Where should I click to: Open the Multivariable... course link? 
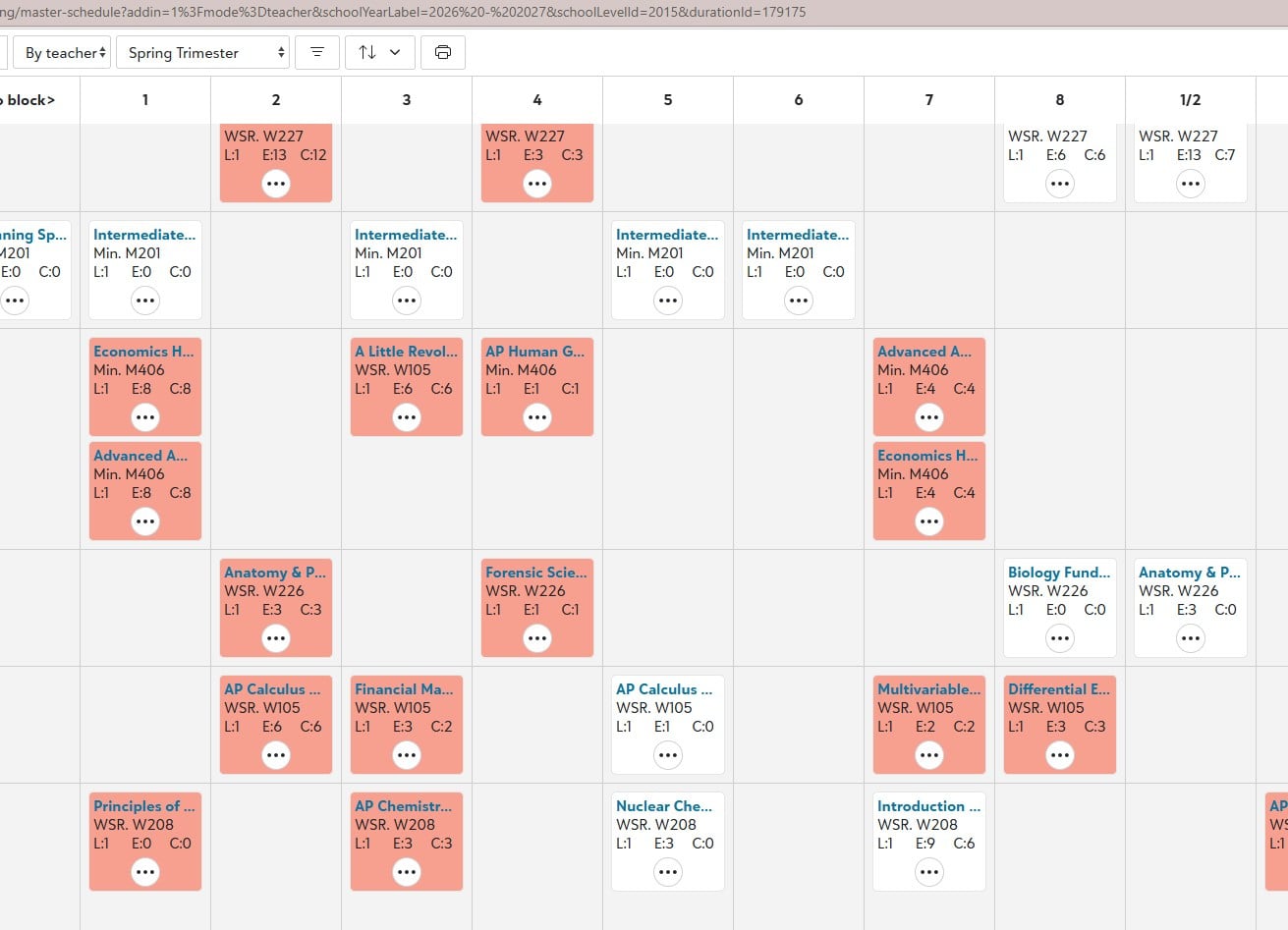(928, 689)
